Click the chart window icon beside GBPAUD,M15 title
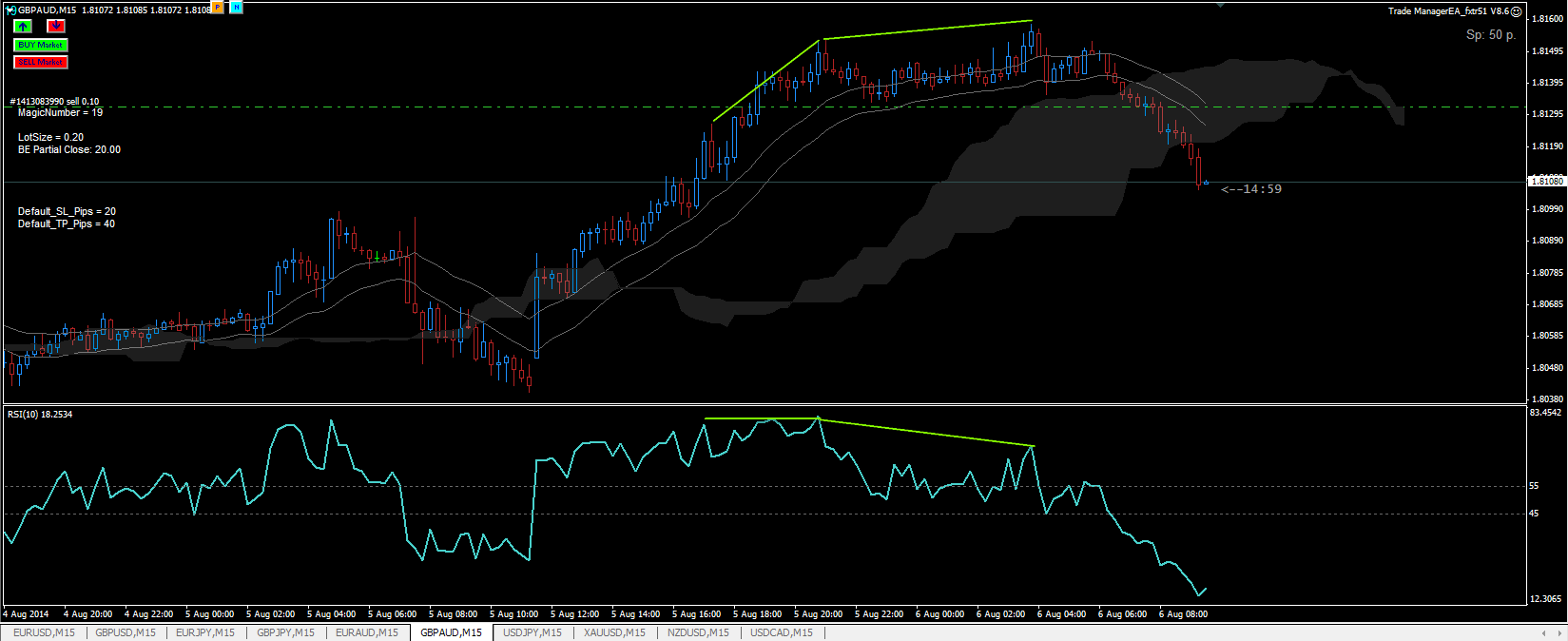1568x641 pixels. (10, 10)
